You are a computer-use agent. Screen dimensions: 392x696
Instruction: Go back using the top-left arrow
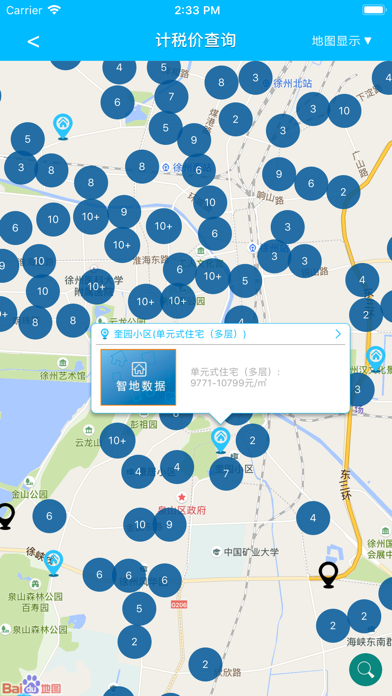33,41
